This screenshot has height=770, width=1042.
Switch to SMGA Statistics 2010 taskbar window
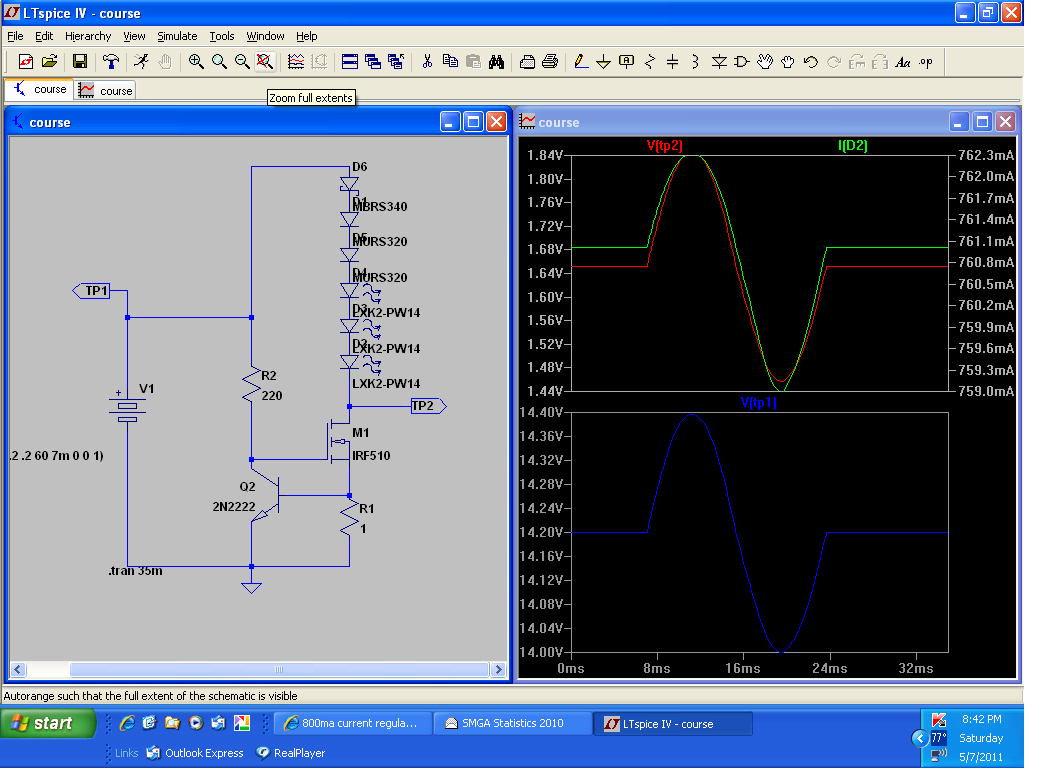click(x=512, y=723)
